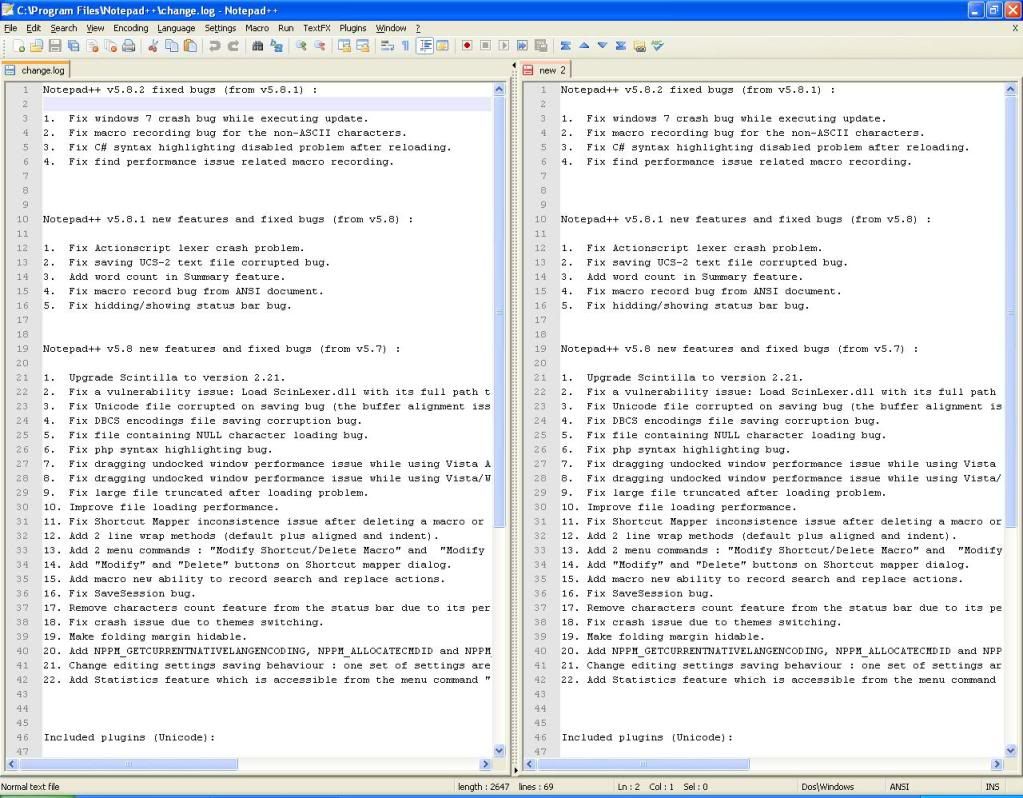Viewport: 1023px width, 798px height.
Task: Open the Edit menu
Action: tap(33, 28)
